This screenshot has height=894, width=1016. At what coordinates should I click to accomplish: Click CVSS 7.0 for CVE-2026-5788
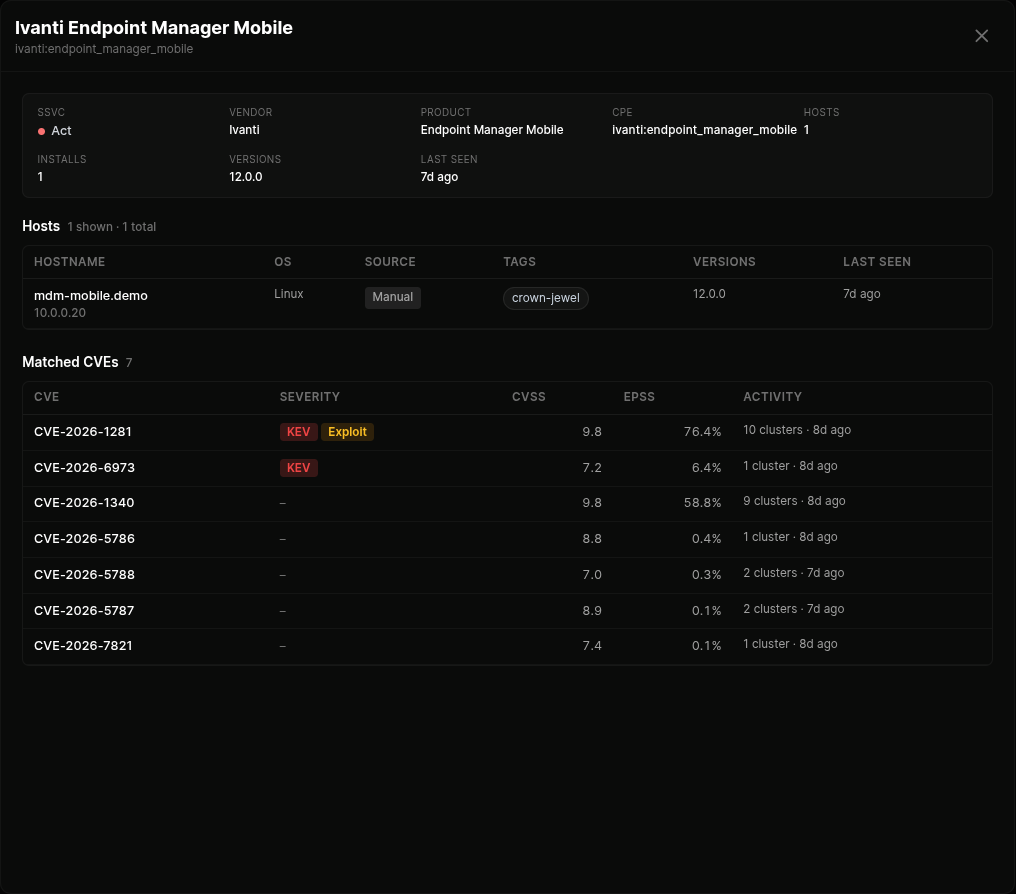[592, 575]
